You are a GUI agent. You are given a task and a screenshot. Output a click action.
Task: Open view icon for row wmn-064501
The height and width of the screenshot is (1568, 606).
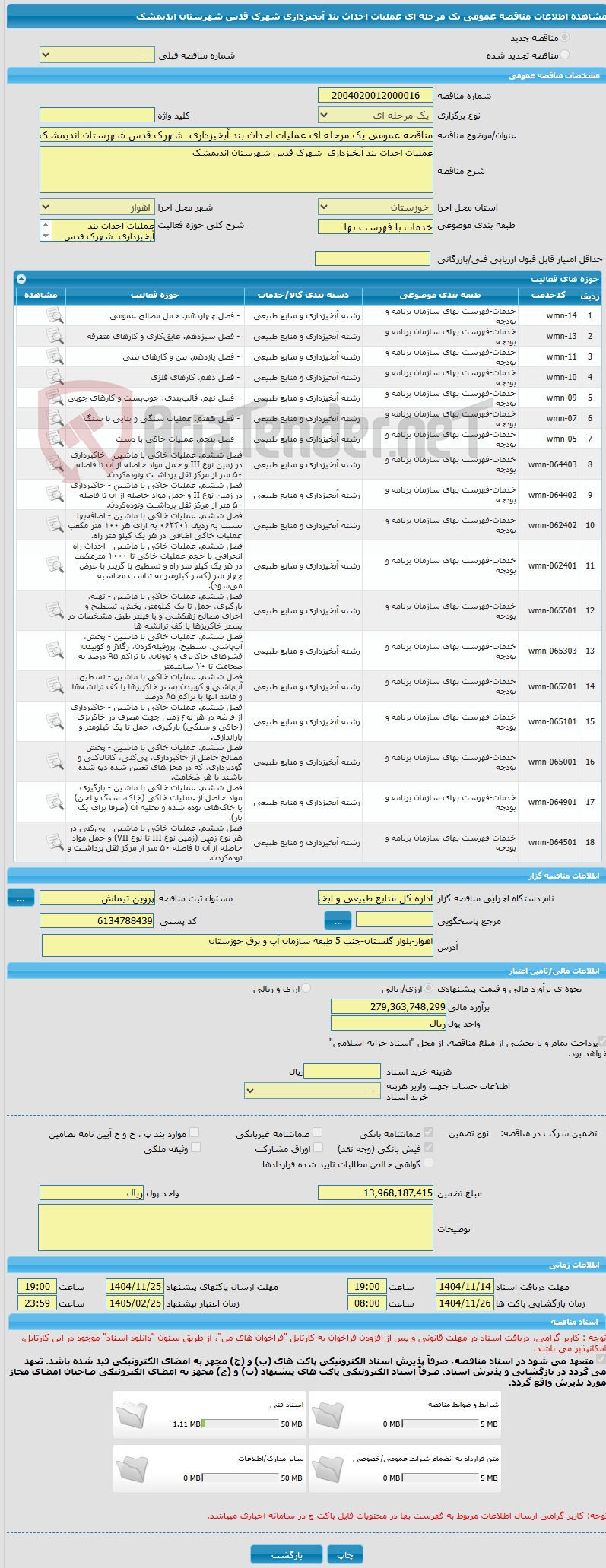tap(55, 842)
